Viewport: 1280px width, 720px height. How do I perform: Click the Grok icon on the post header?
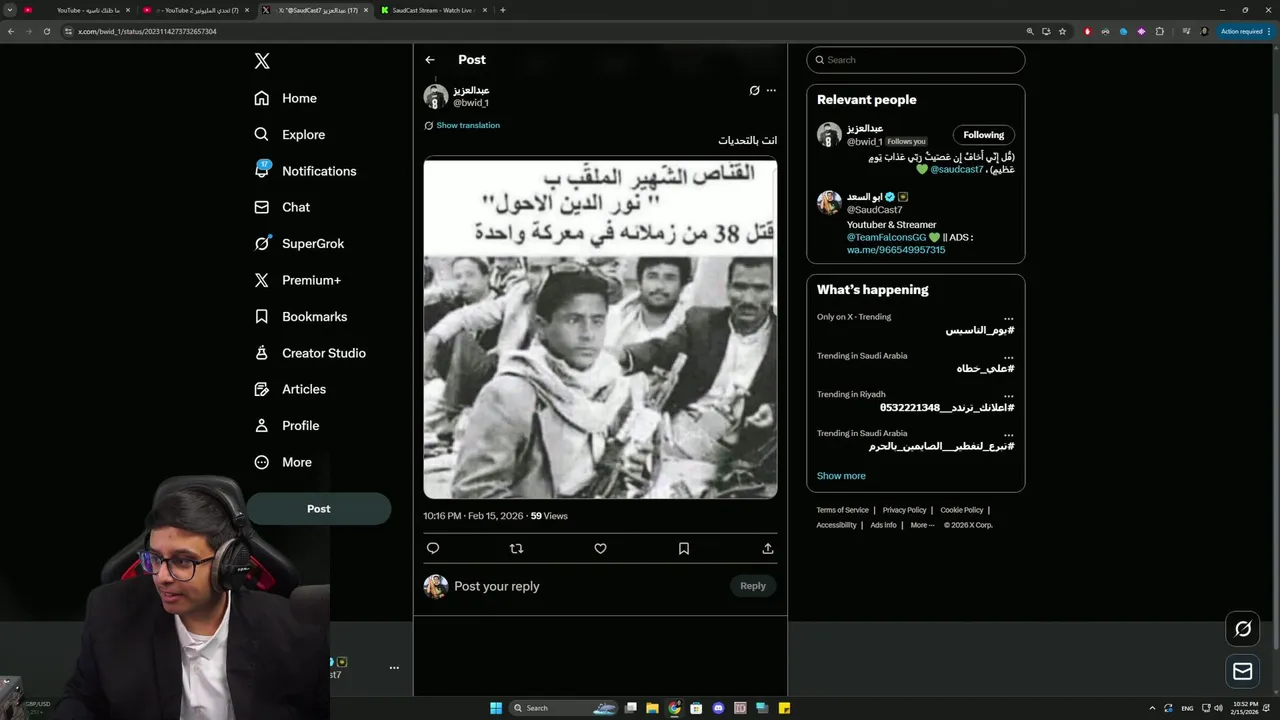754,90
